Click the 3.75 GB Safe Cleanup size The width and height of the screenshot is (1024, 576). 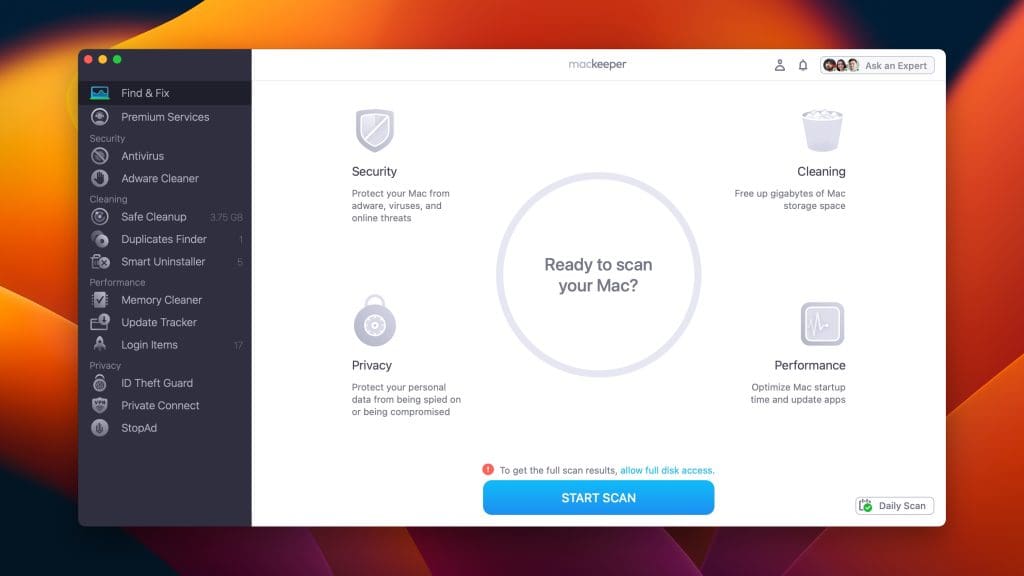click(x=226, y=217)
